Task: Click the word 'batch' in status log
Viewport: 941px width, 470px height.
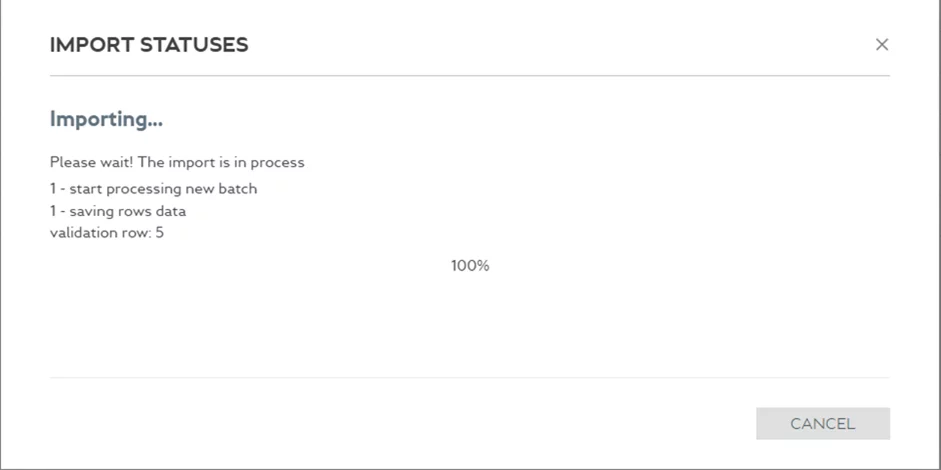Action: pos(238,188)
